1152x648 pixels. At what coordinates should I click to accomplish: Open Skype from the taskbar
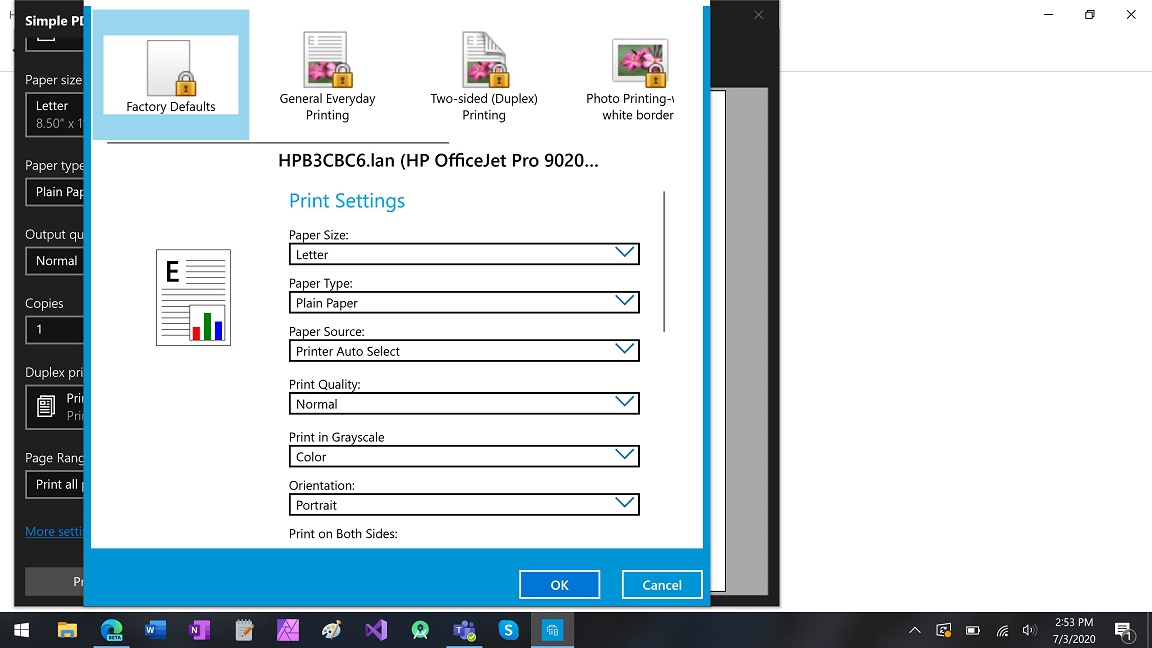(508, 630)
